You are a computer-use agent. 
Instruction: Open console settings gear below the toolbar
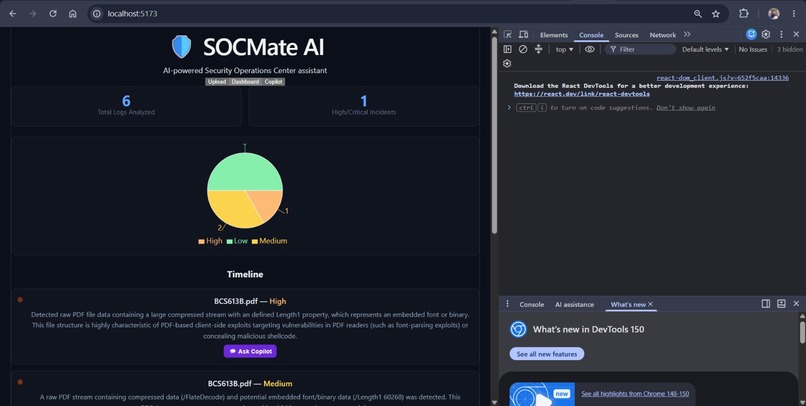coord(507,64)
